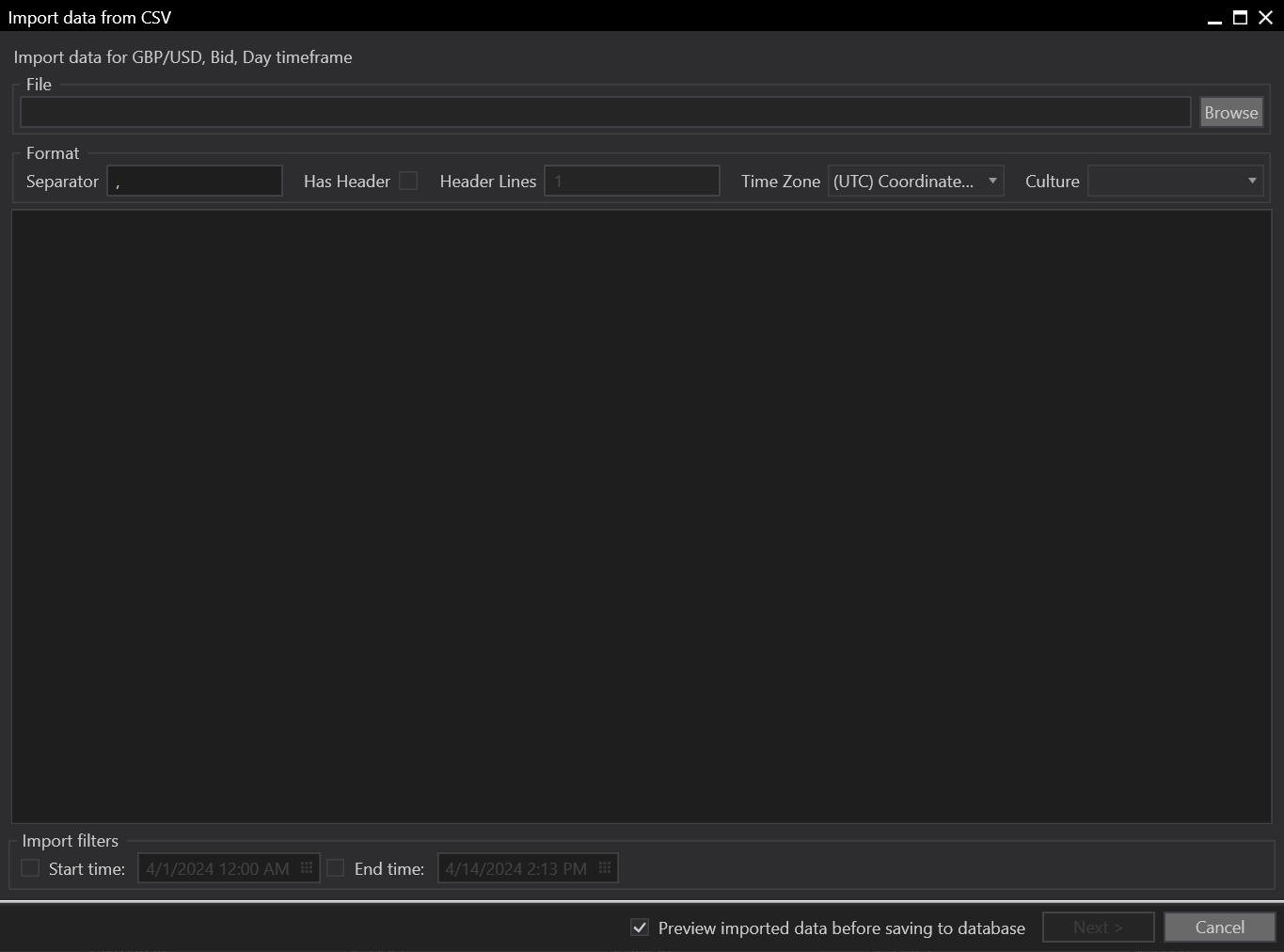Uncheck Preview imported data before saving

[x=640, y=928]
